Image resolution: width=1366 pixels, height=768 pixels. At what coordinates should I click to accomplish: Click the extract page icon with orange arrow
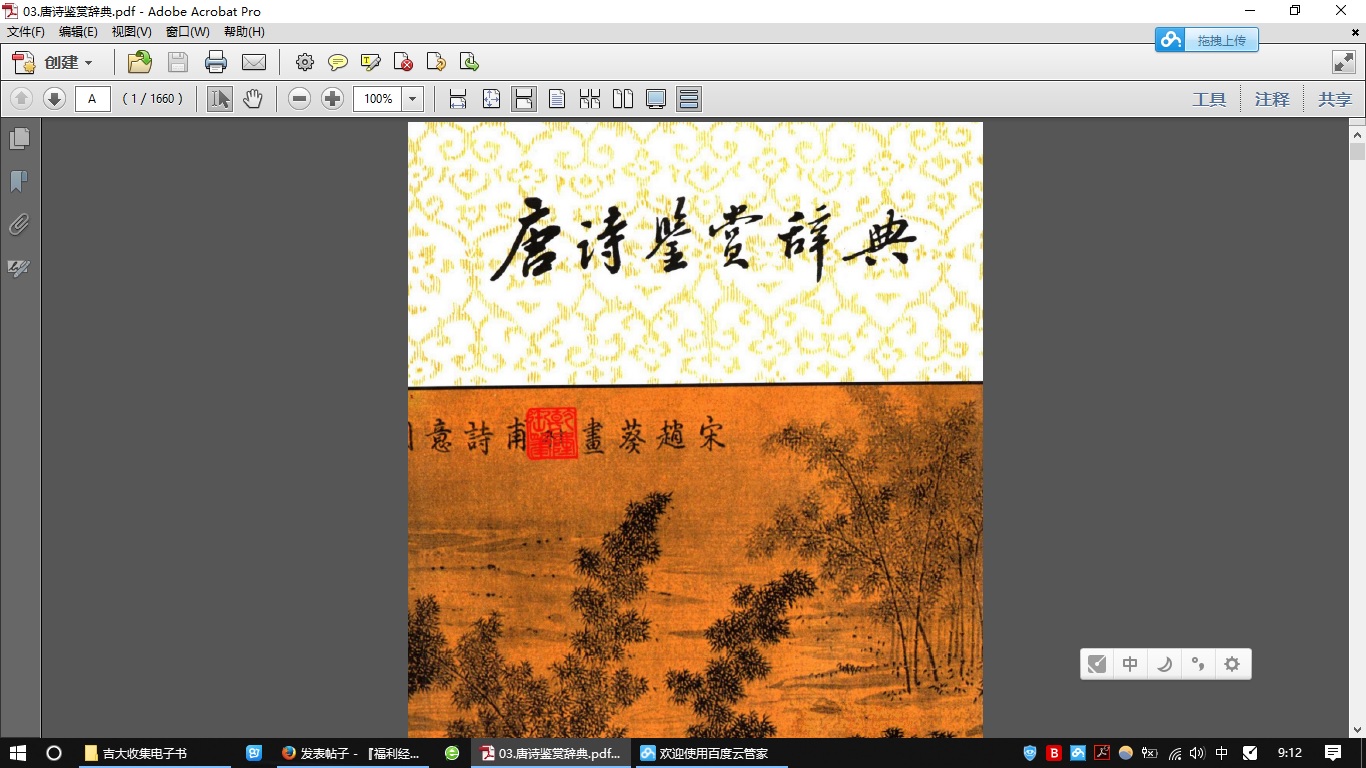(x=436, y=62)
